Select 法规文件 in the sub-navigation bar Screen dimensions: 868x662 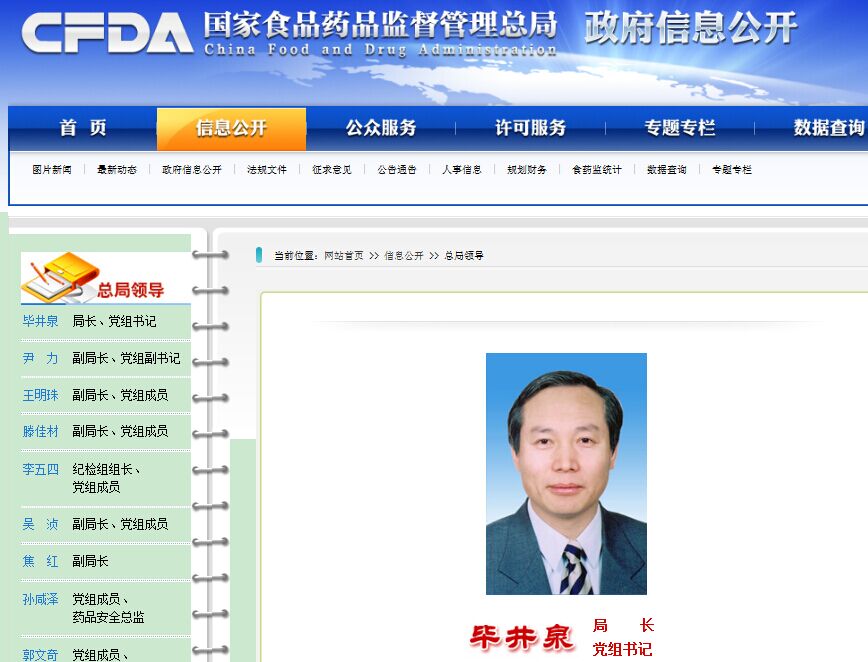tap(267, 170)
